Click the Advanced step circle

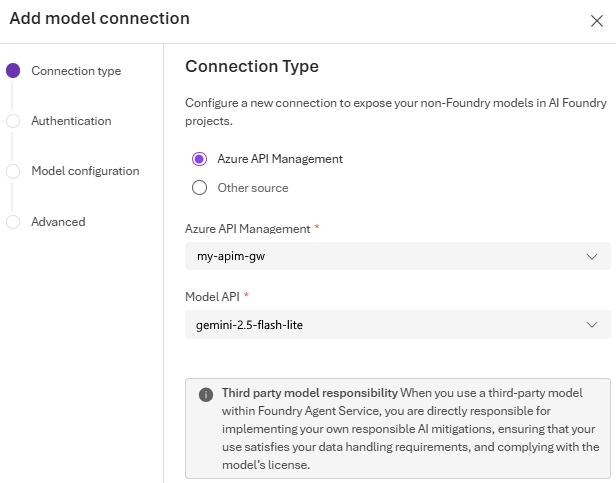pyautogui.click(x=13, y=222)
